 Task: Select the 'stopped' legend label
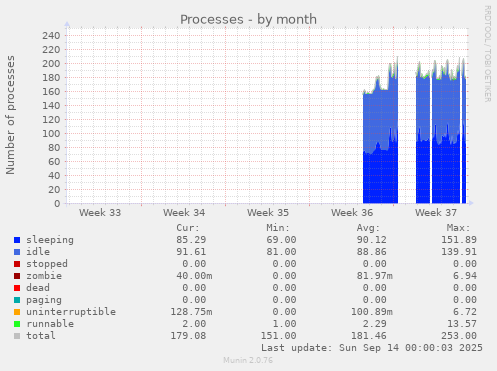tap(47, 264)
